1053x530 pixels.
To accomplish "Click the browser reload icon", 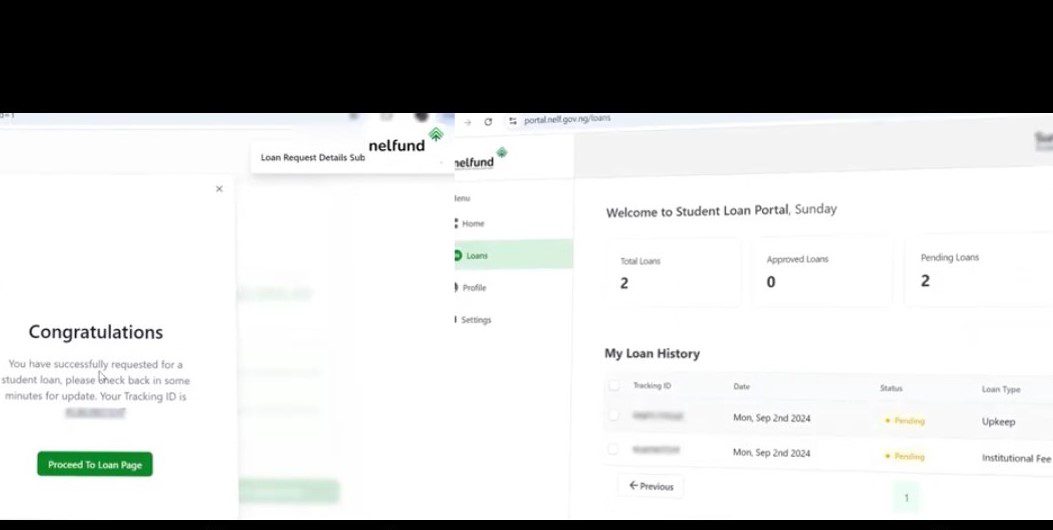I will [x=488, y=122].
